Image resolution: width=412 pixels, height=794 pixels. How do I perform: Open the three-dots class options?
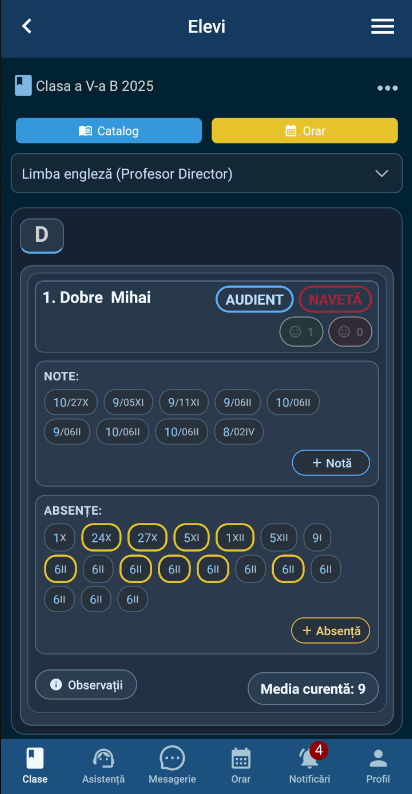coord(387,88)
